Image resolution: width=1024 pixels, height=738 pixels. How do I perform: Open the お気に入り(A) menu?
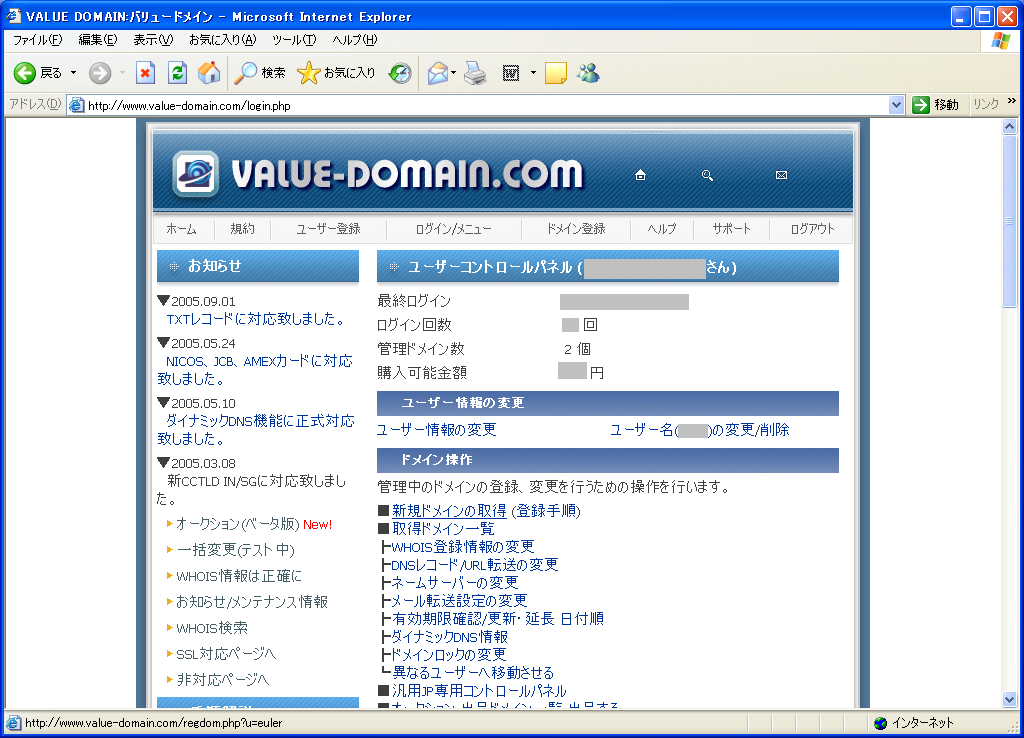pos(223,40)
